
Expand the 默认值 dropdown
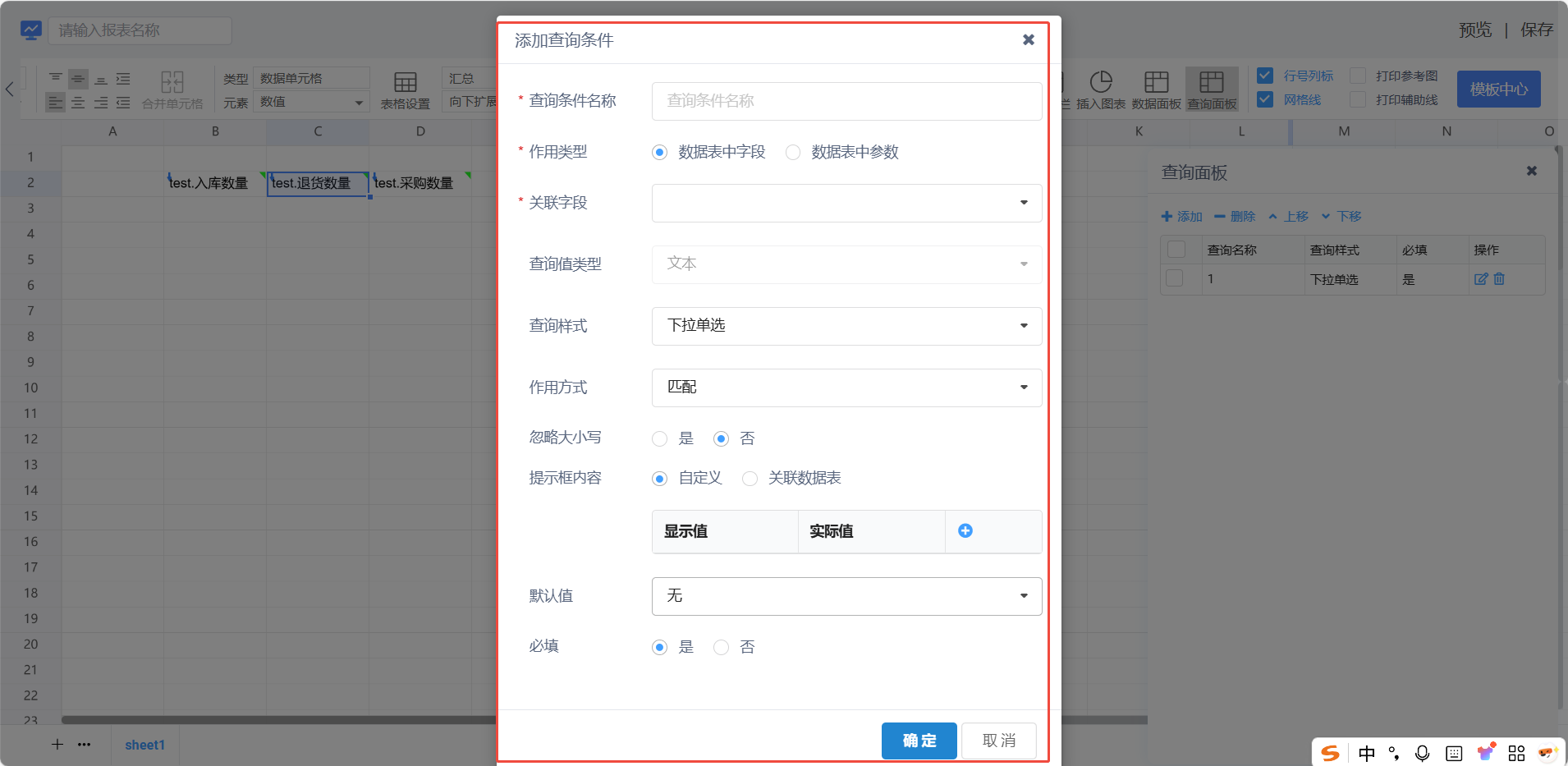point(846,596)
